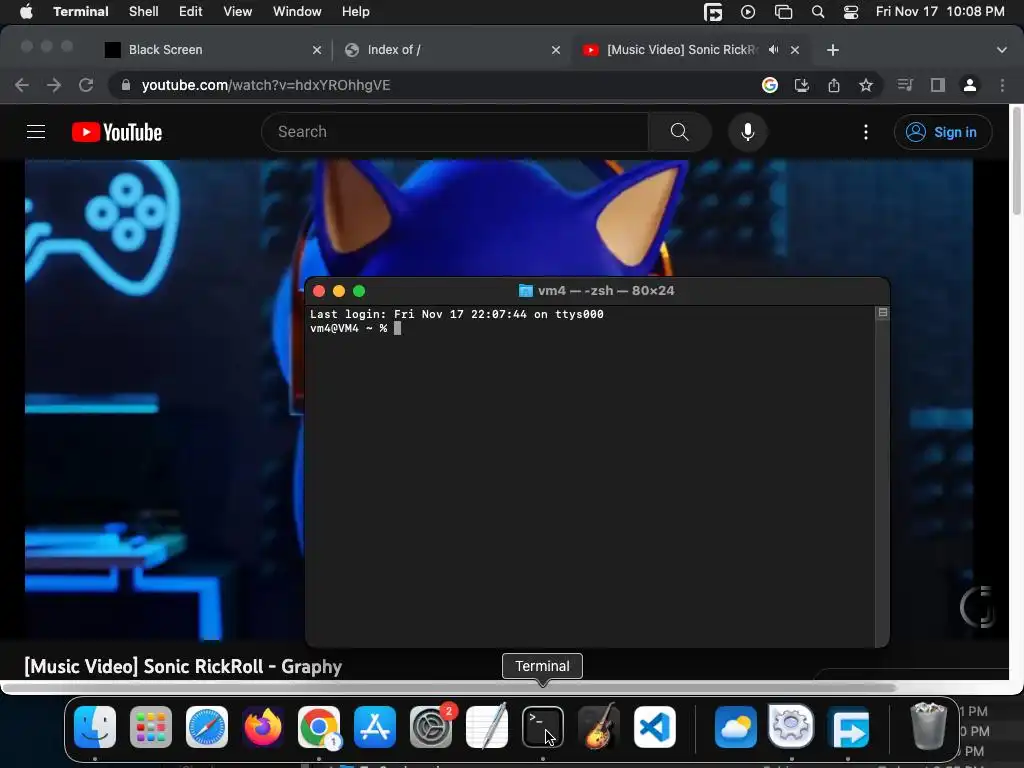
Task: Click the YouTube page vertical scrollbar
Action: (x=1017, y=161)
